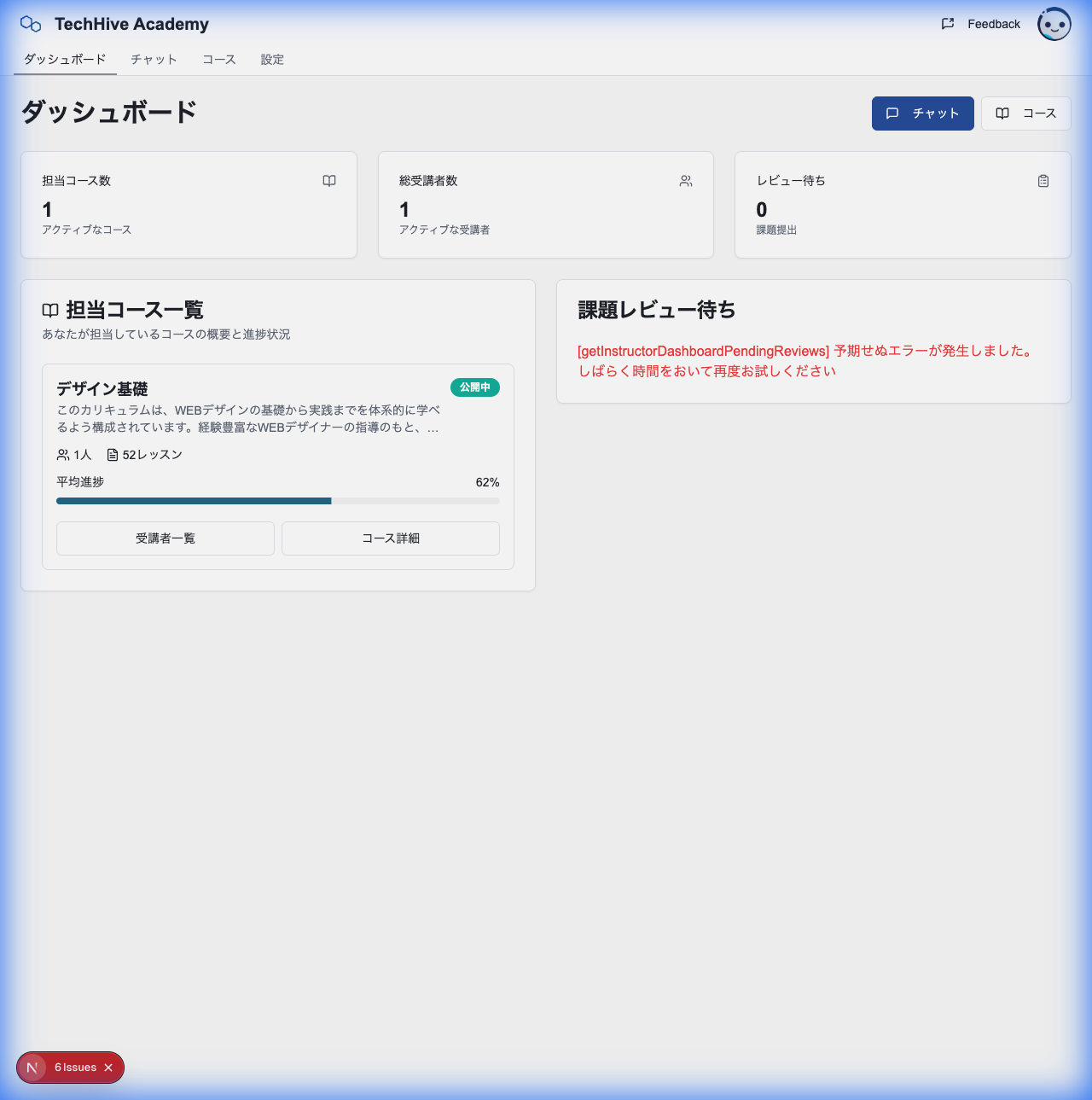Click the Feedback external link icon
Viewport: 1092px width, 1100px height.
coord(947,24)
